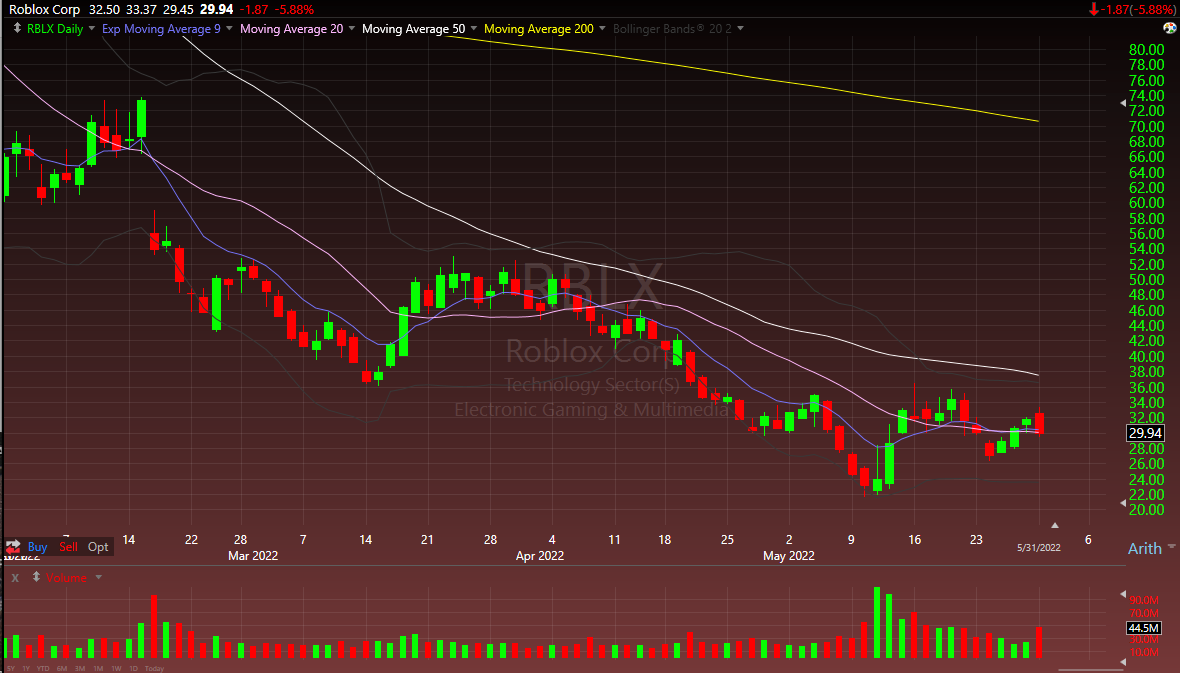1180x673 pixels.
Task: Click the upper price scale arrow near 74.00
Action: point(1123,102)
